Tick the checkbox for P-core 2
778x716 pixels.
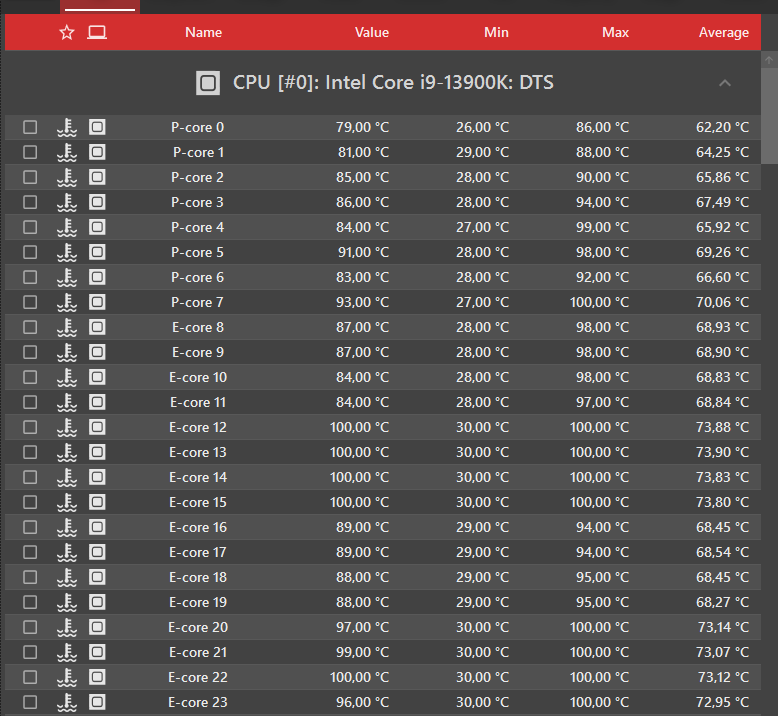point(30,177)
